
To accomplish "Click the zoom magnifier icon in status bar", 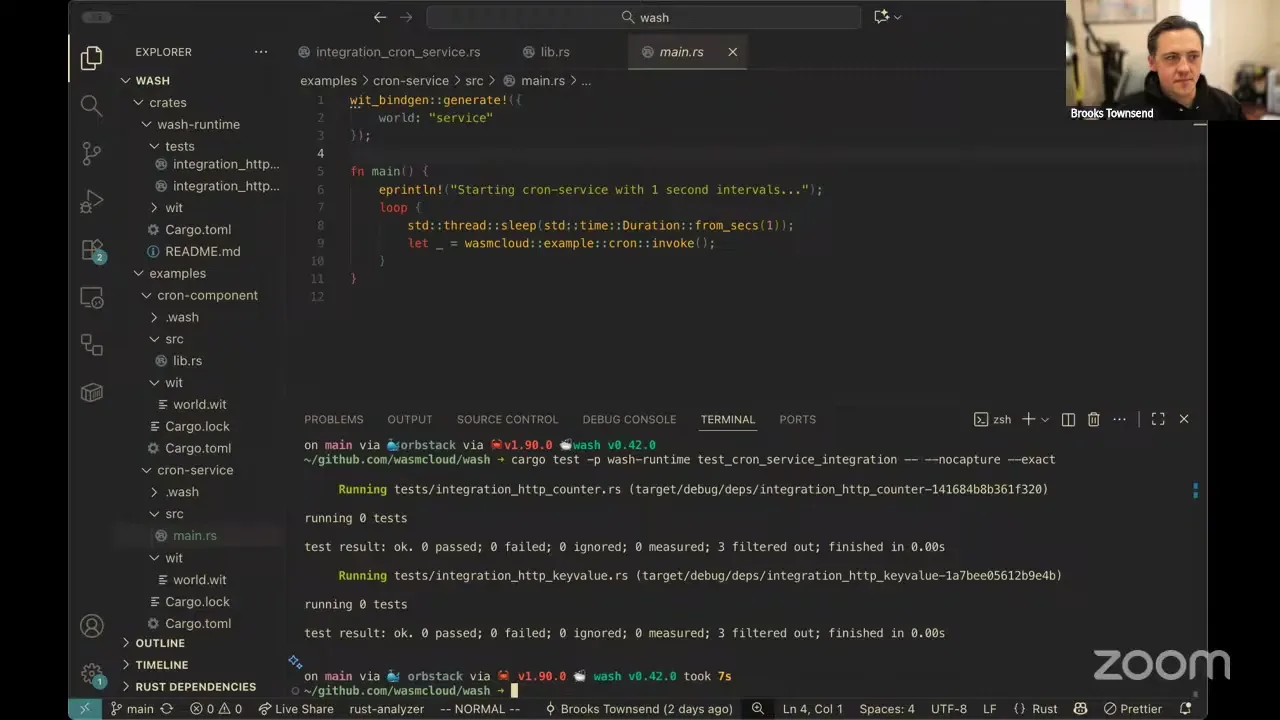I will point(758,708).
